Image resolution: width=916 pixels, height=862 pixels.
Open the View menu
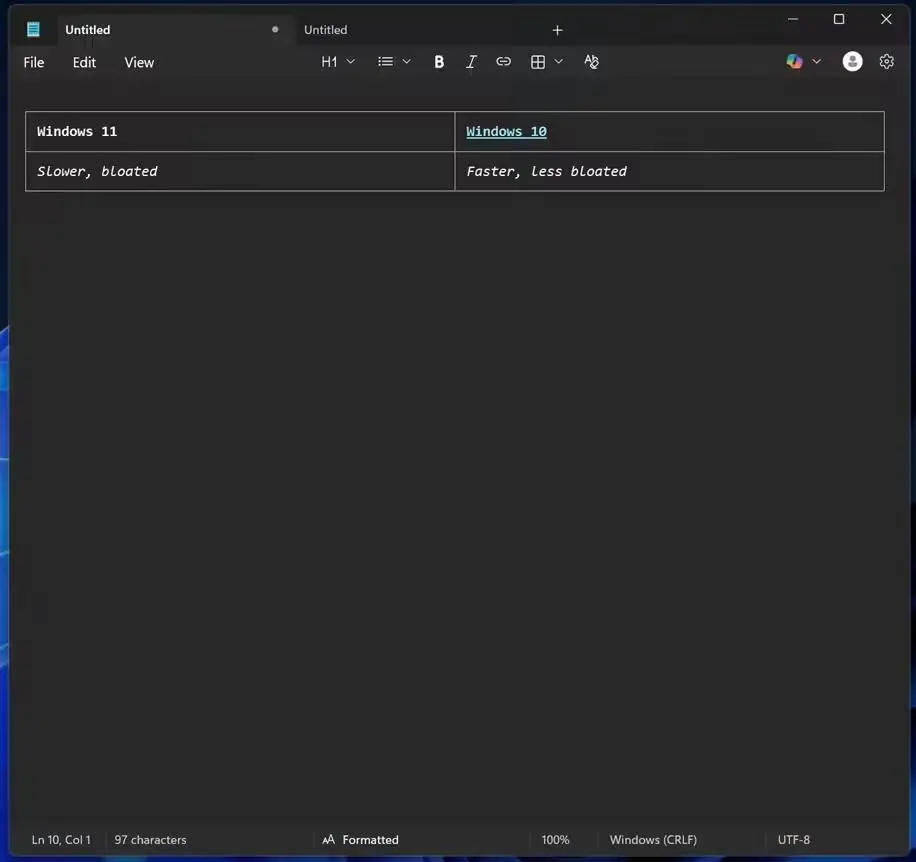coord(139,62)
